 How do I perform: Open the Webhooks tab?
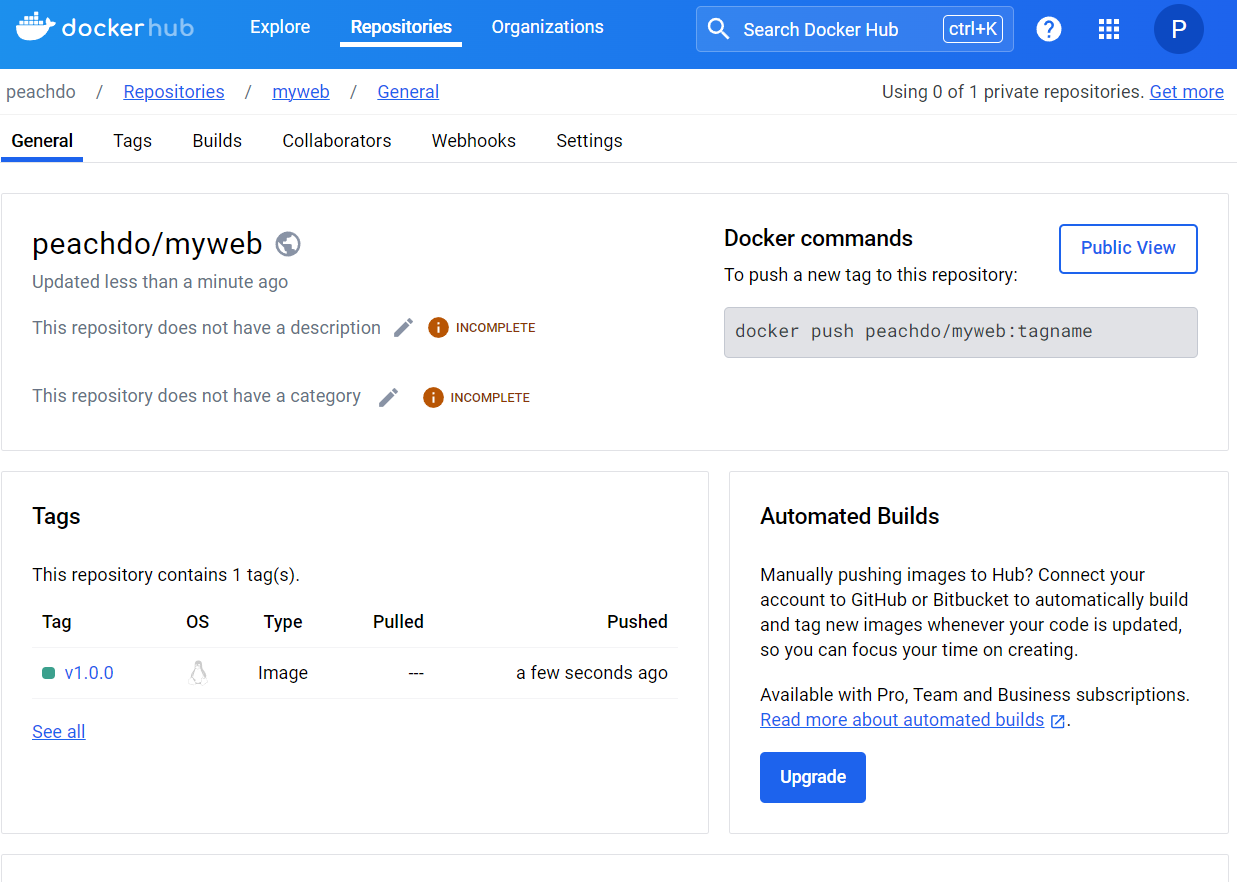point(474,141)
